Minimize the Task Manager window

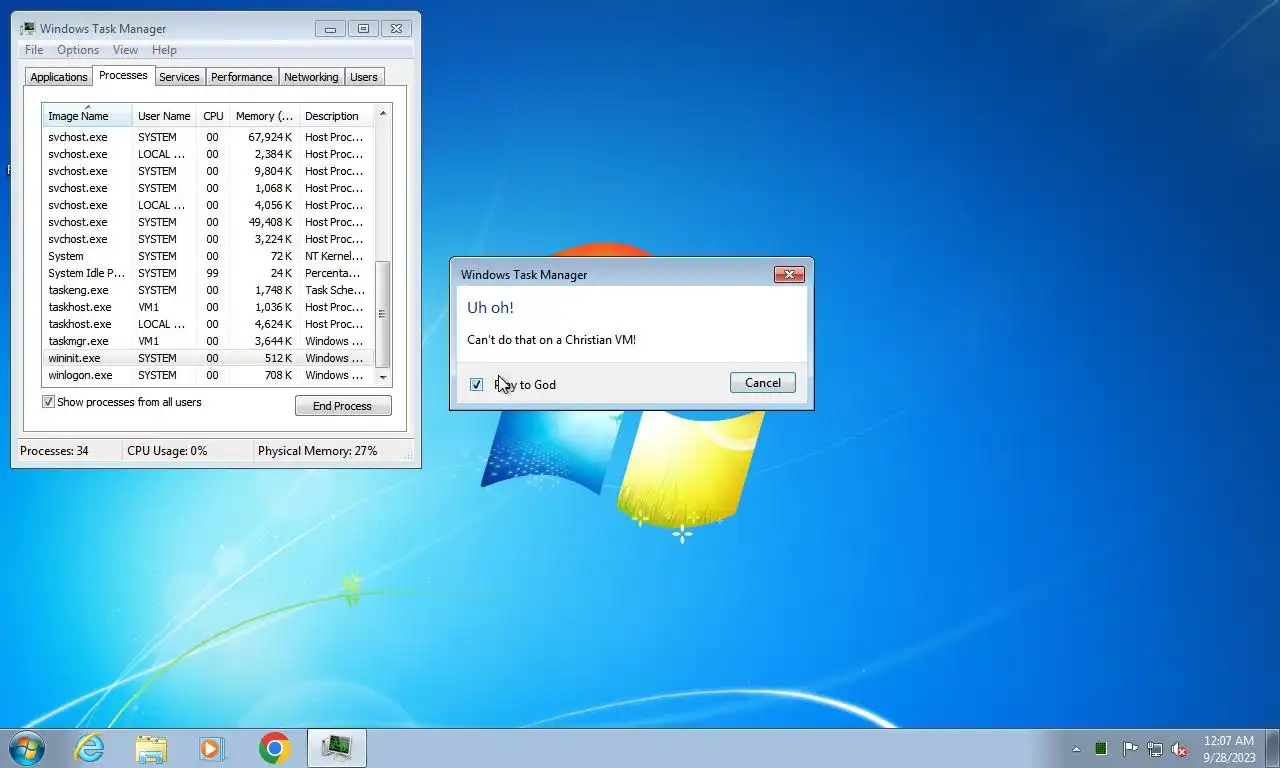(330, 29)
